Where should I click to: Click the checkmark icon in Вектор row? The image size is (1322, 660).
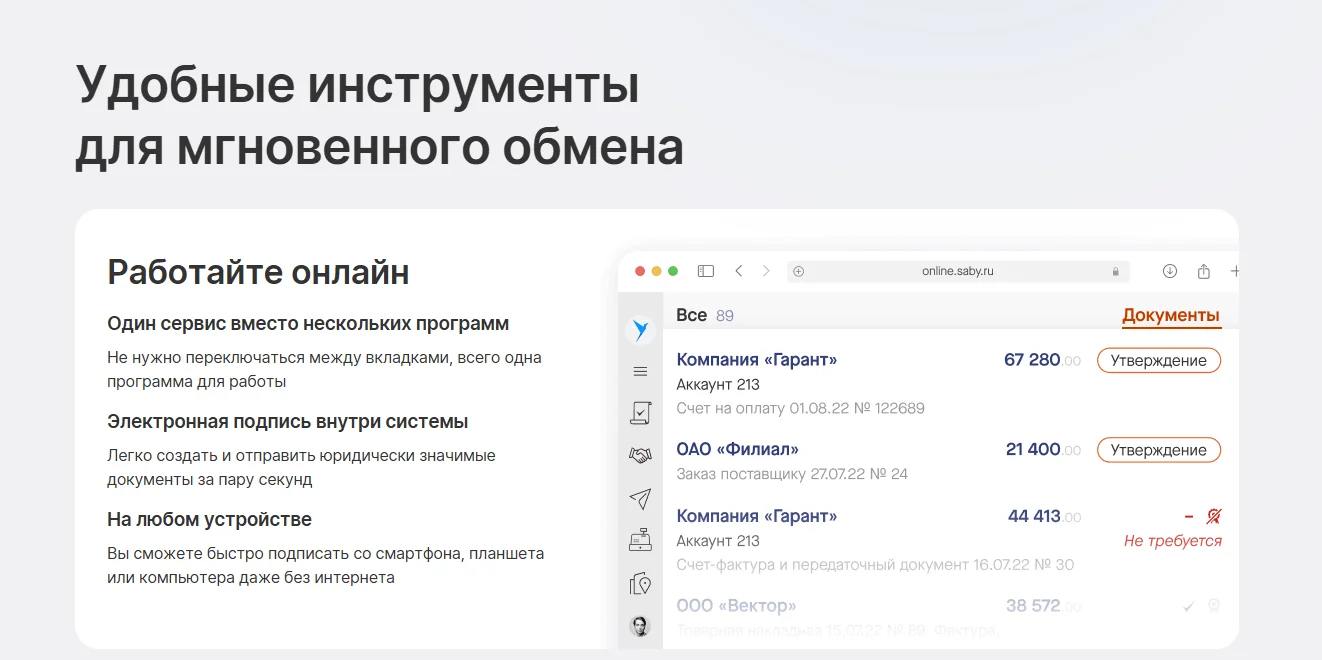tap(1189, 606)
